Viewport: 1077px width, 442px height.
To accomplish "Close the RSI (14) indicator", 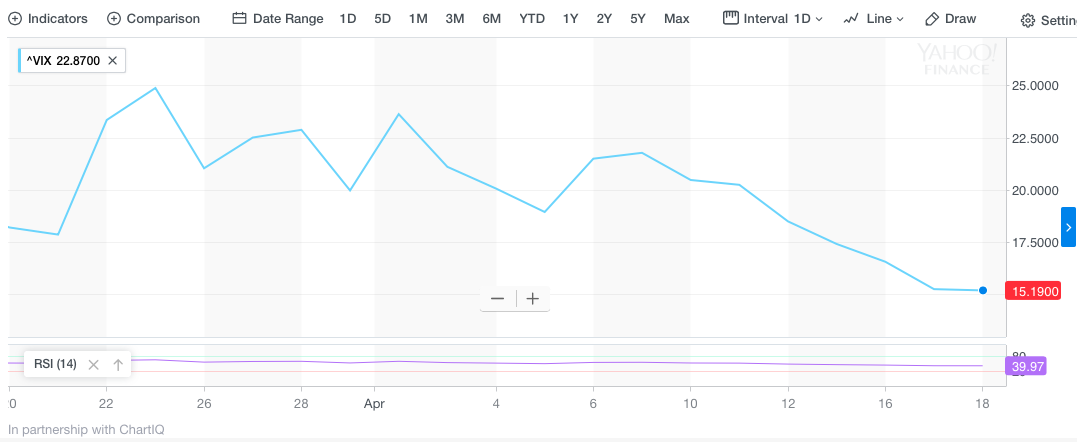I will 94,365.
